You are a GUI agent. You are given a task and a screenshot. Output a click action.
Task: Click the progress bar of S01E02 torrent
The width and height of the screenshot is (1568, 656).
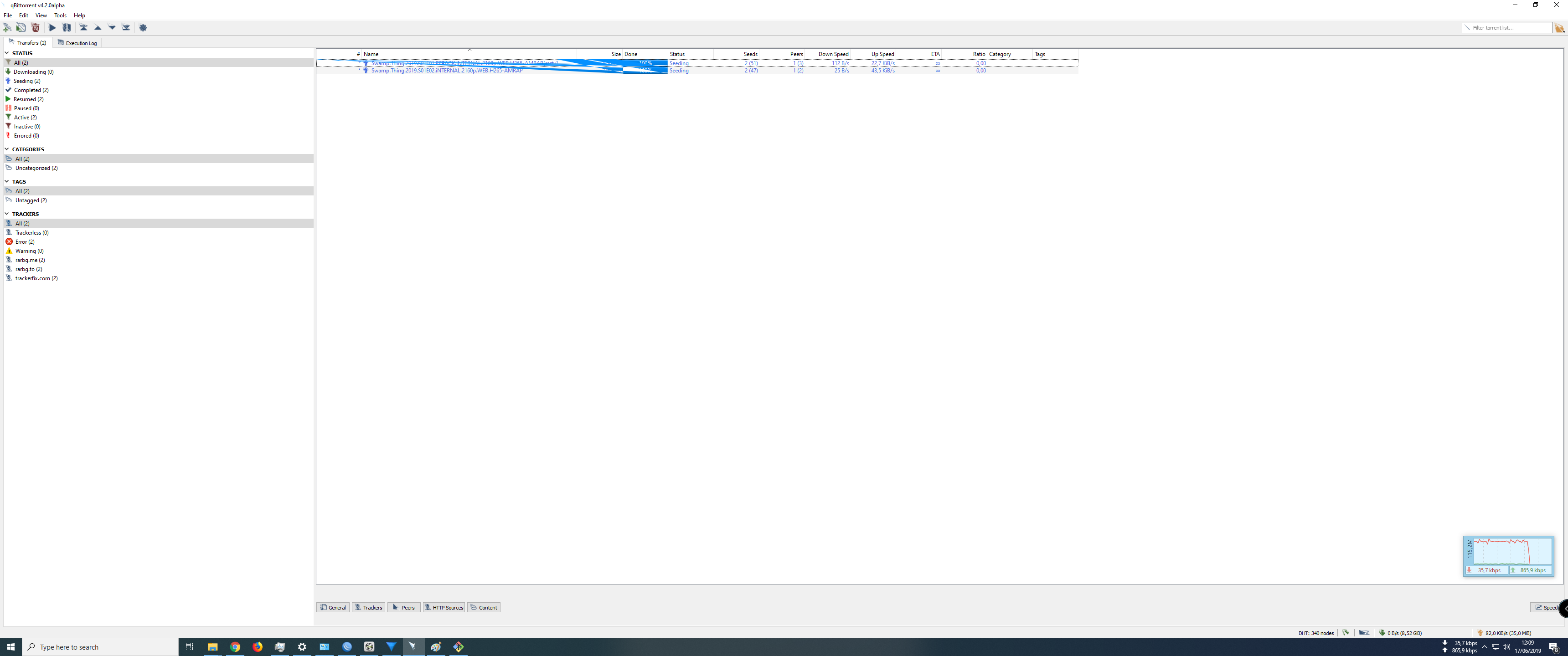(x=645, y=71)
